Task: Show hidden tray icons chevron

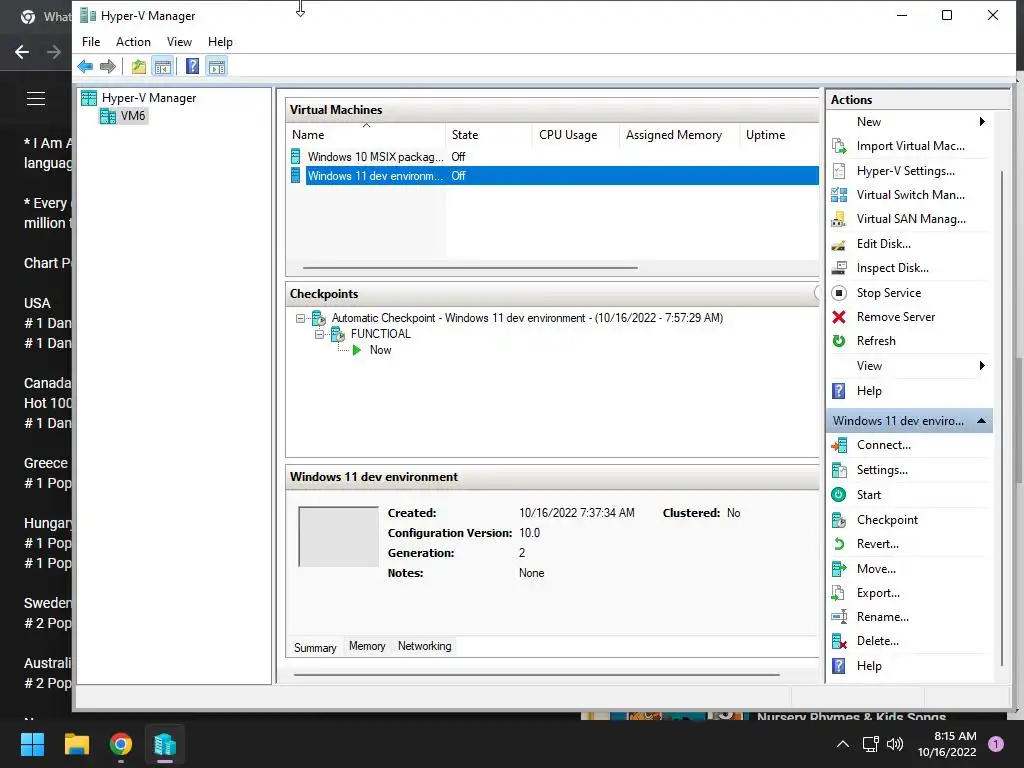Action: coord(843,744)
